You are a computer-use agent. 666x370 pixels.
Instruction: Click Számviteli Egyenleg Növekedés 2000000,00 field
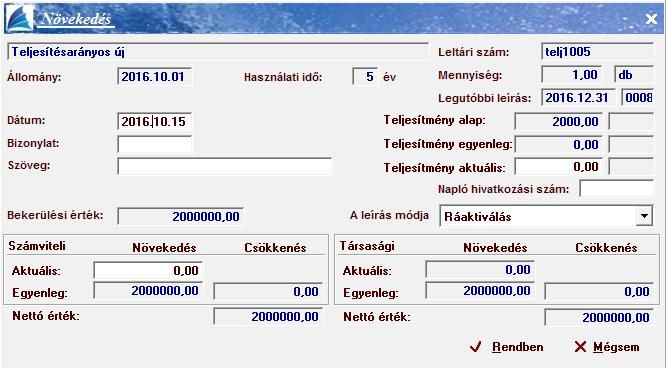tap(148, 291)
